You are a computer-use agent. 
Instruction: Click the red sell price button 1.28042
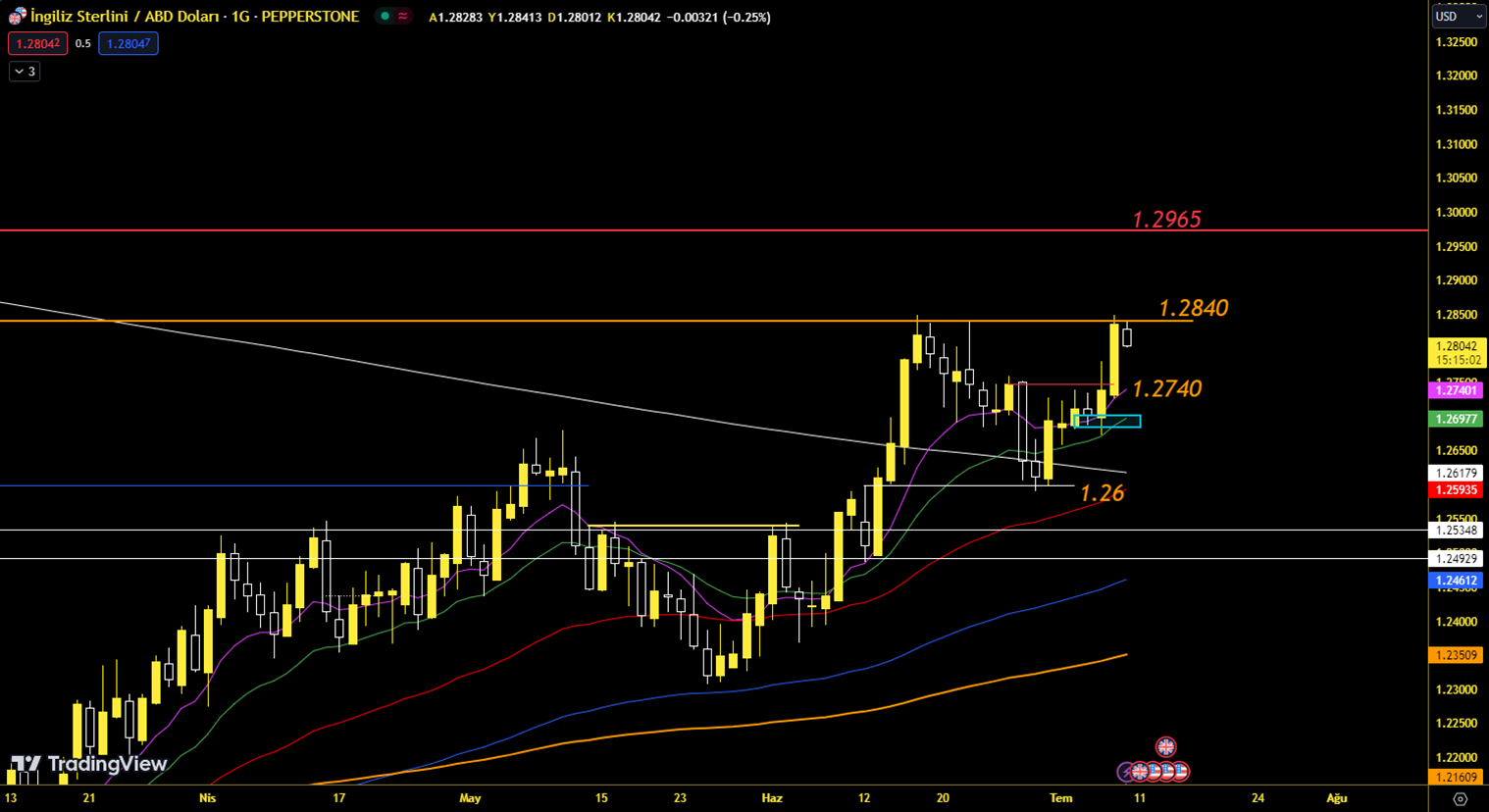click(37, 43)
